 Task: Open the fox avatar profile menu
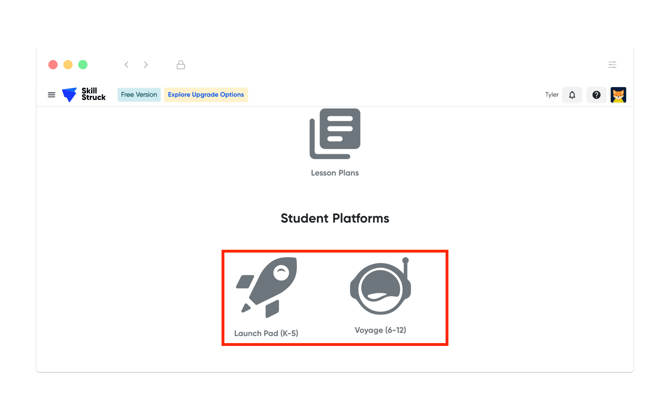(618, 95)
